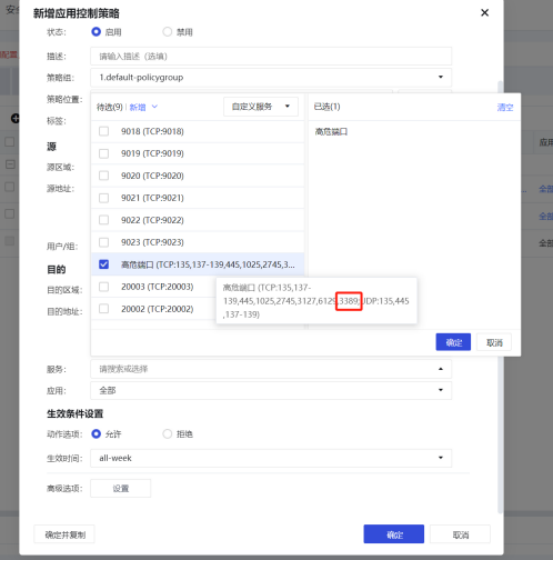The height and width of the screenshot is (561, 554).
Task: Tick the 20003 (TCP:20003) checkbox
Action: tap(104, 287)
